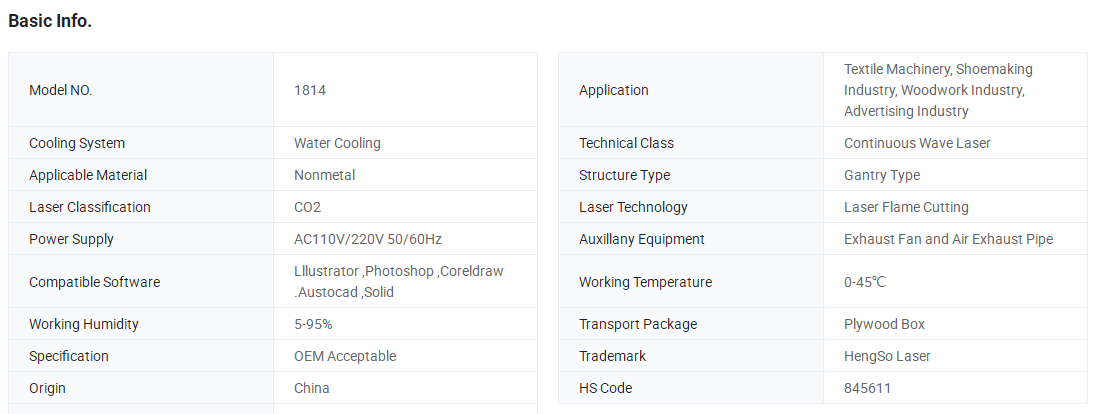Click the Basic Info. heading
The height and width of the screenshot is (414, 1094).
coord(50,21)
